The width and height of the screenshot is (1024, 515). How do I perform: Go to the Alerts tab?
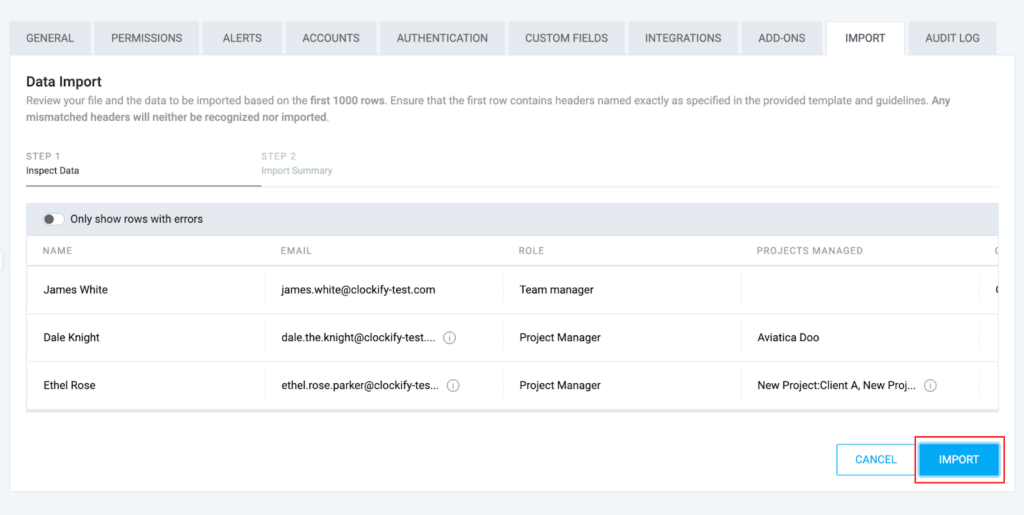(x=242, y=38)
